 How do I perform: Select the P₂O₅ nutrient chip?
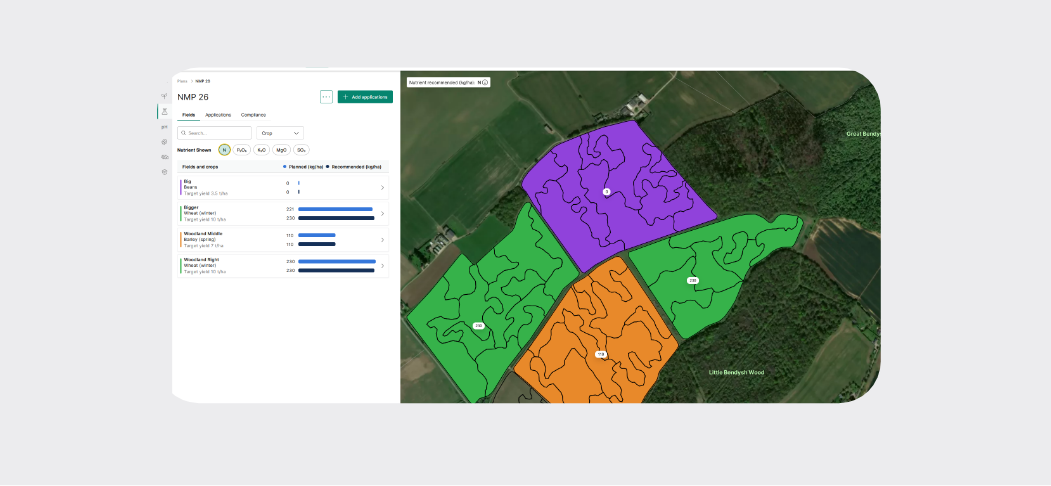[x=242, y=150]
